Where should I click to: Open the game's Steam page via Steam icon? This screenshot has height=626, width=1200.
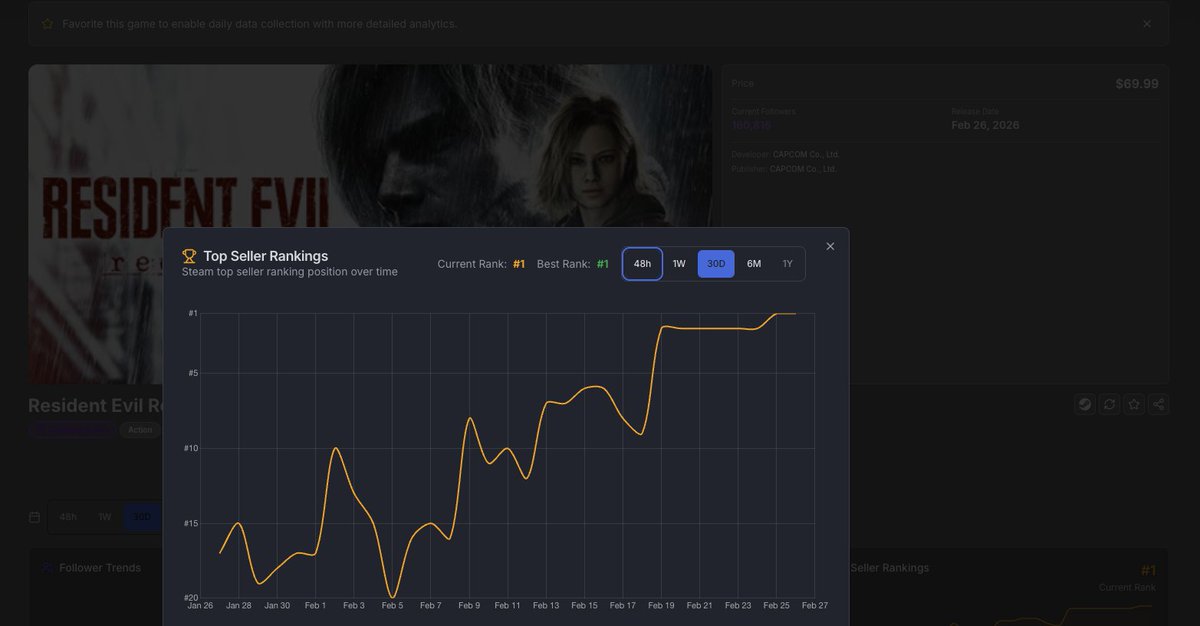click(1084, 404)
